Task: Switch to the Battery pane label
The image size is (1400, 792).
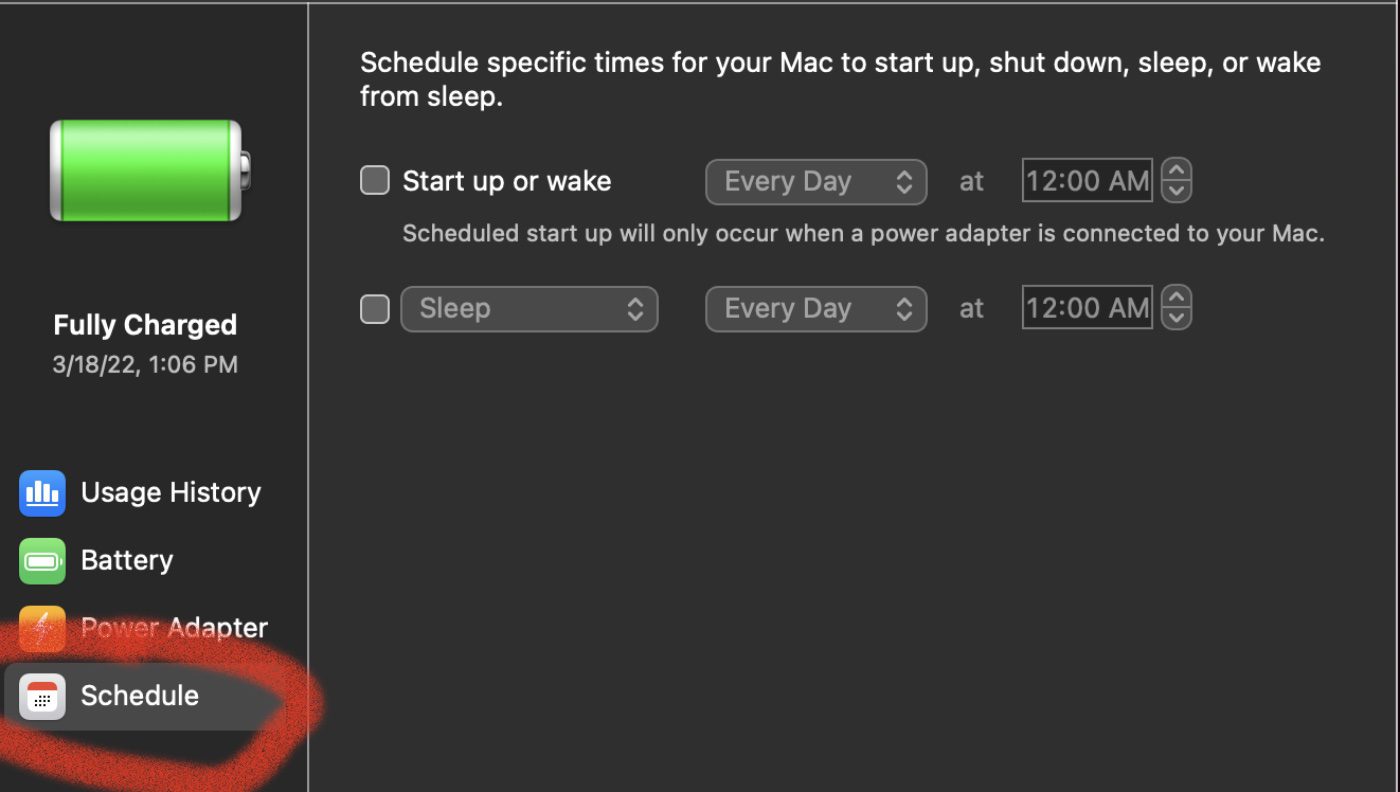Action: (127, 560)
